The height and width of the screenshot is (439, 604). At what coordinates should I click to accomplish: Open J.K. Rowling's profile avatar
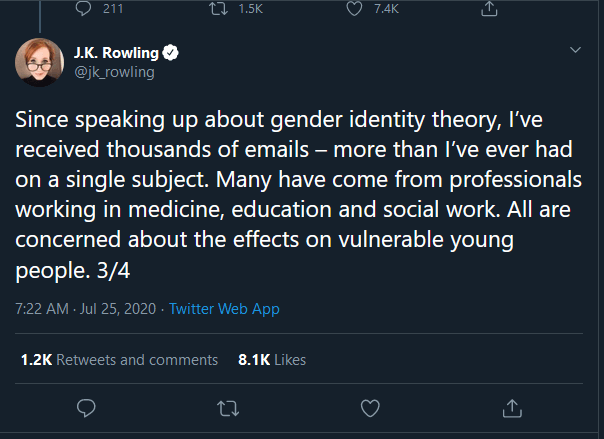(x=40, y=63)
